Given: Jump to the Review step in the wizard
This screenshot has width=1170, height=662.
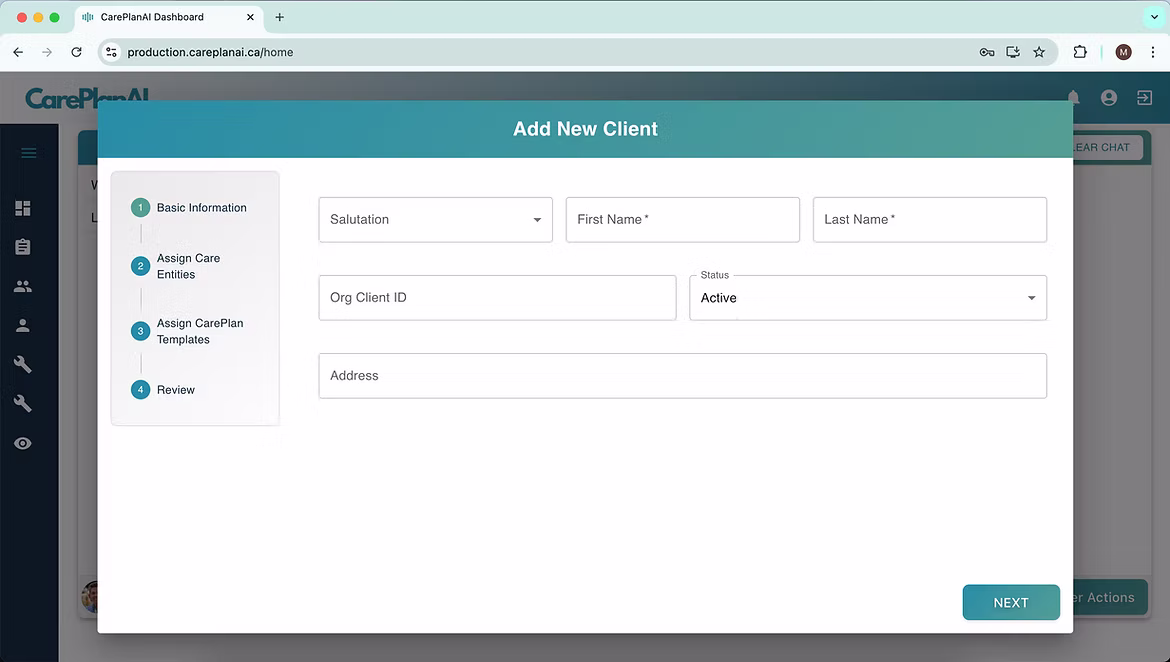Looking at the screenshot, I should coord(175,389).
